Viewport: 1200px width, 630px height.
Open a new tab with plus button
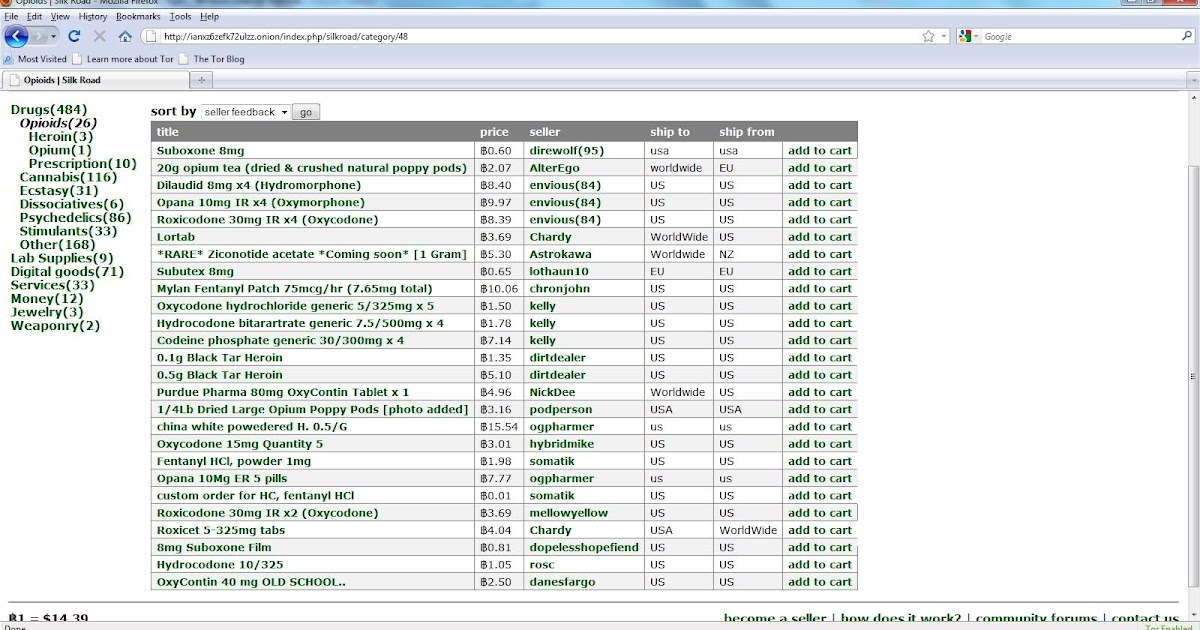(201, 80)
